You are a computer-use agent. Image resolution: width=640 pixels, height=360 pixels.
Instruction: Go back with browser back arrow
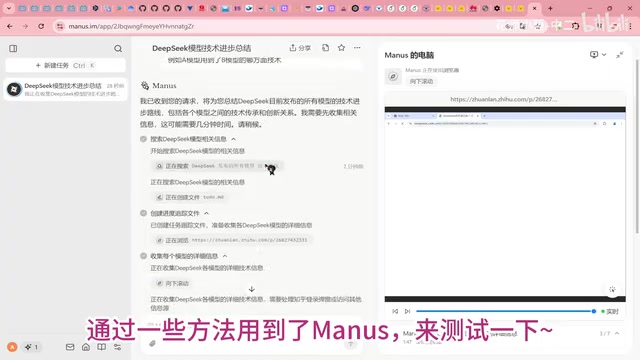coord(10,26)
